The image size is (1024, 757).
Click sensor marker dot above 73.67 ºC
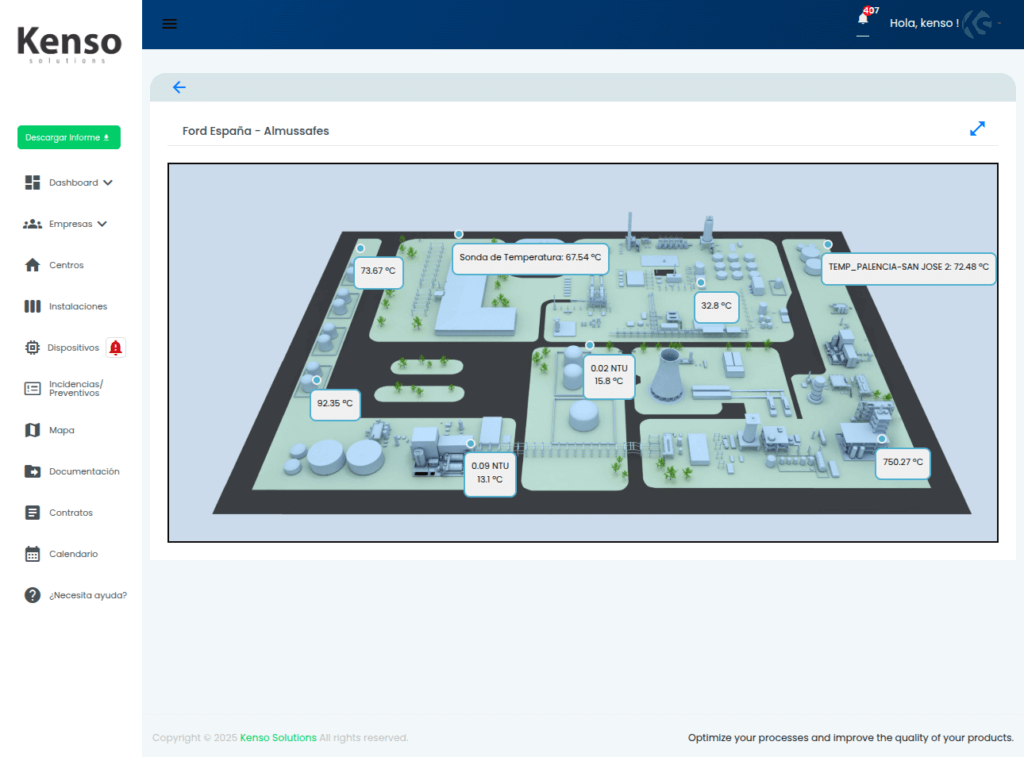pos(360,248)
